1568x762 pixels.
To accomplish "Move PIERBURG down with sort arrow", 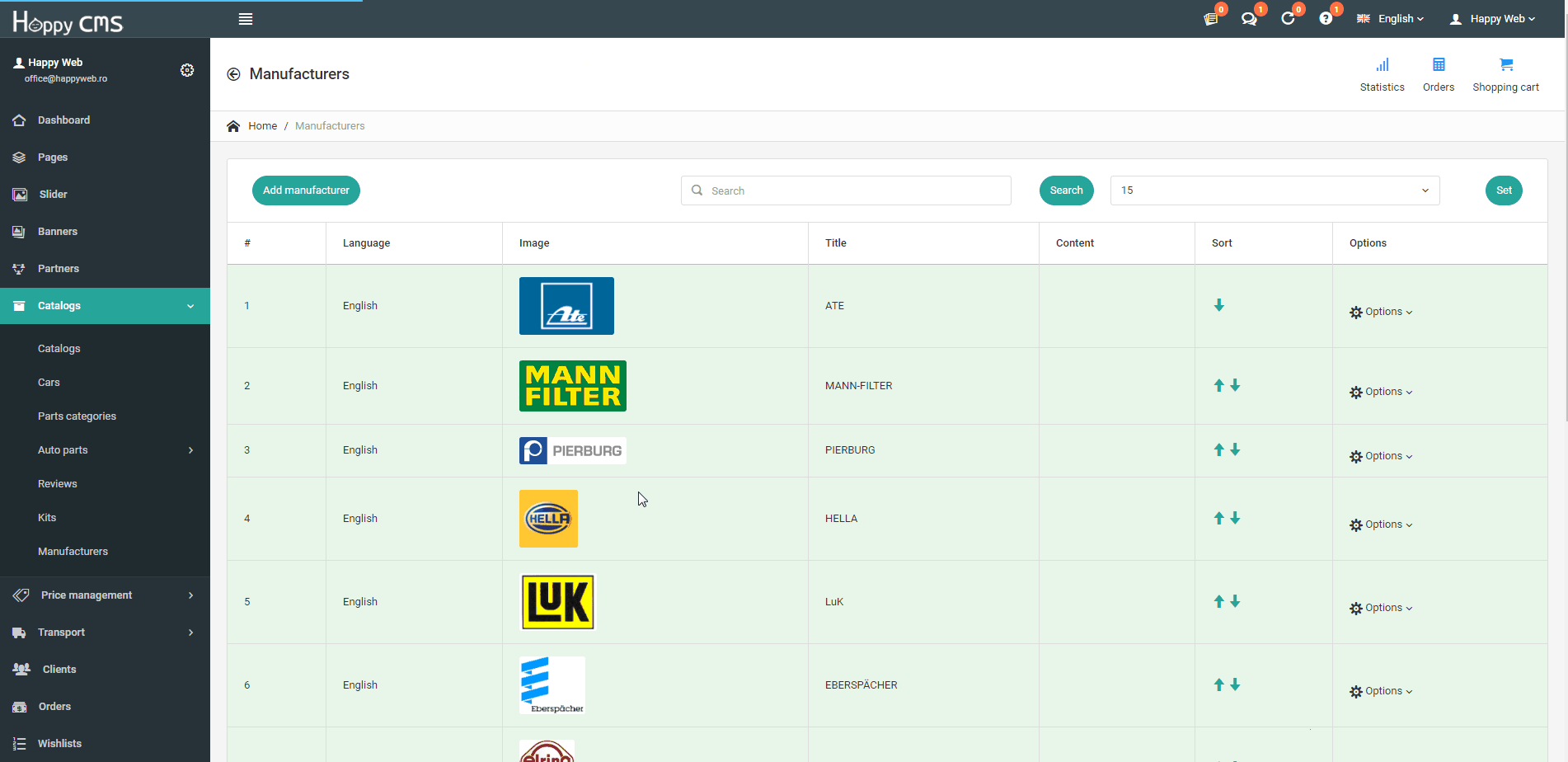I will click(1235, 449).
